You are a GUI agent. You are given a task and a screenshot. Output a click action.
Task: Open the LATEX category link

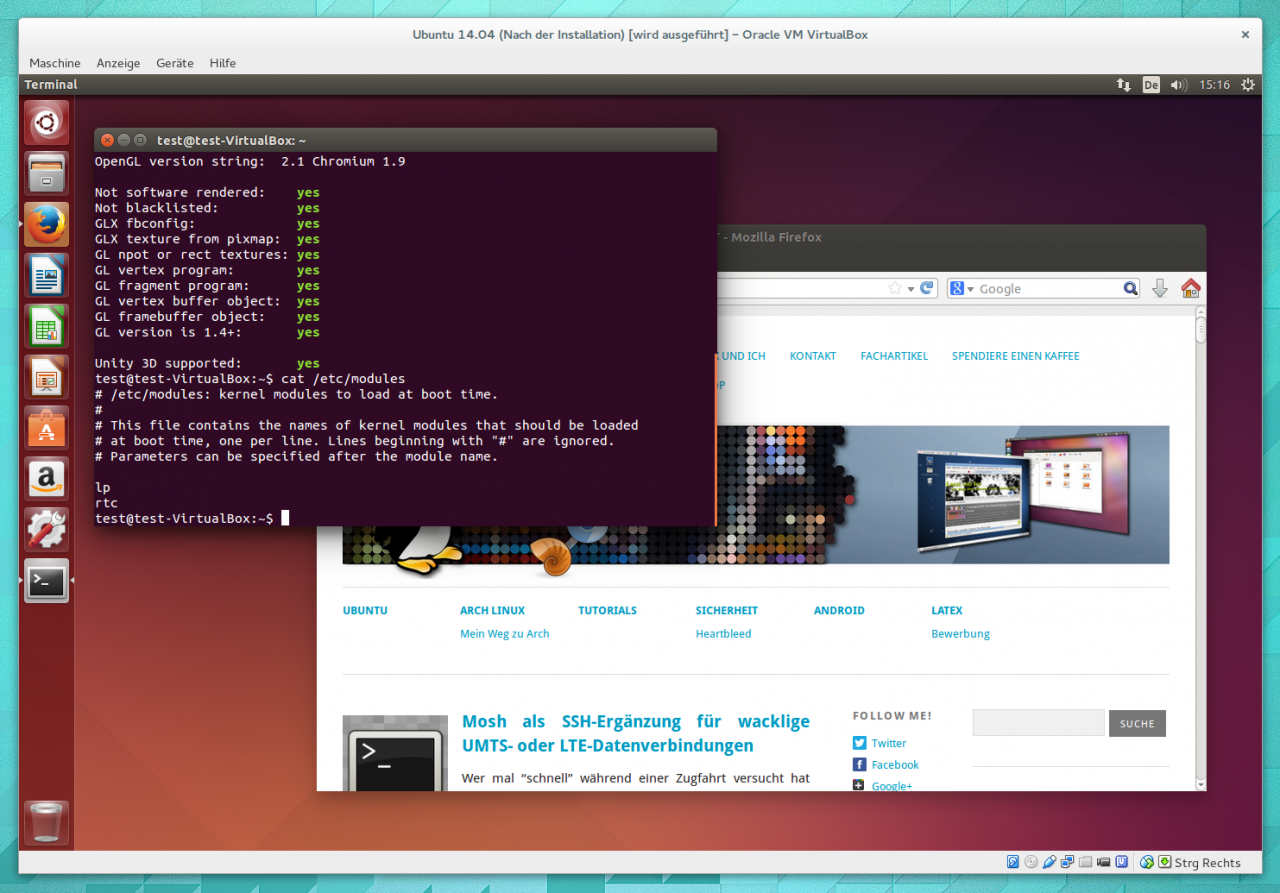pyautogui.click(x=947, y=610)
